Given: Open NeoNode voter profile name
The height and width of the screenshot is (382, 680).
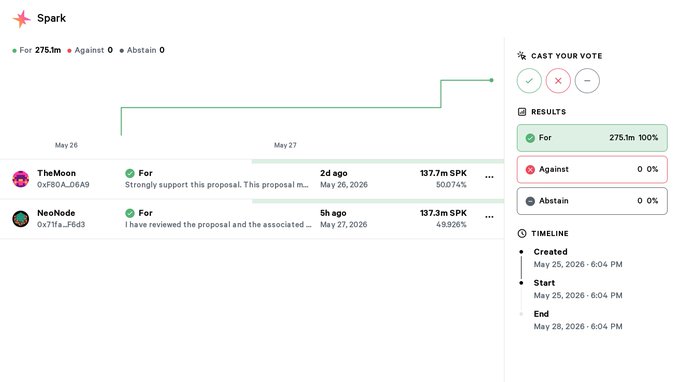Looking at the screenshot, I should (x=56, y=213).
